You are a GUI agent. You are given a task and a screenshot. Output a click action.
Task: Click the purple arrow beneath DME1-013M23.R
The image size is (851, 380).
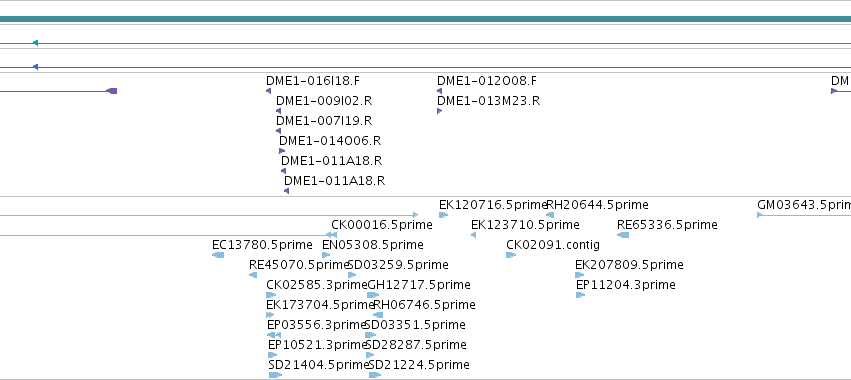point(439,111)
